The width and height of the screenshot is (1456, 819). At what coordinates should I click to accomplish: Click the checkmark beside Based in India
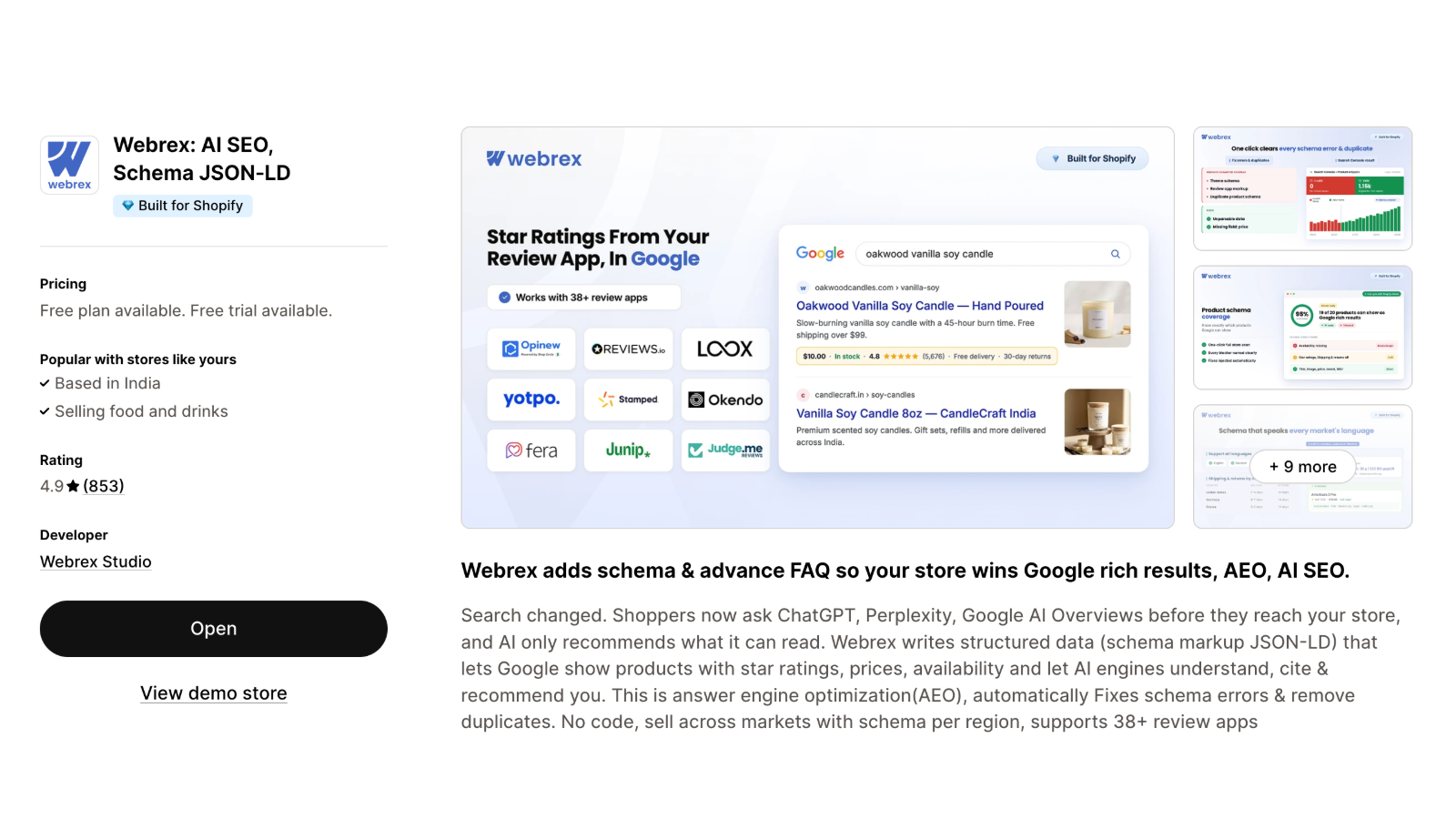(45, 384)
